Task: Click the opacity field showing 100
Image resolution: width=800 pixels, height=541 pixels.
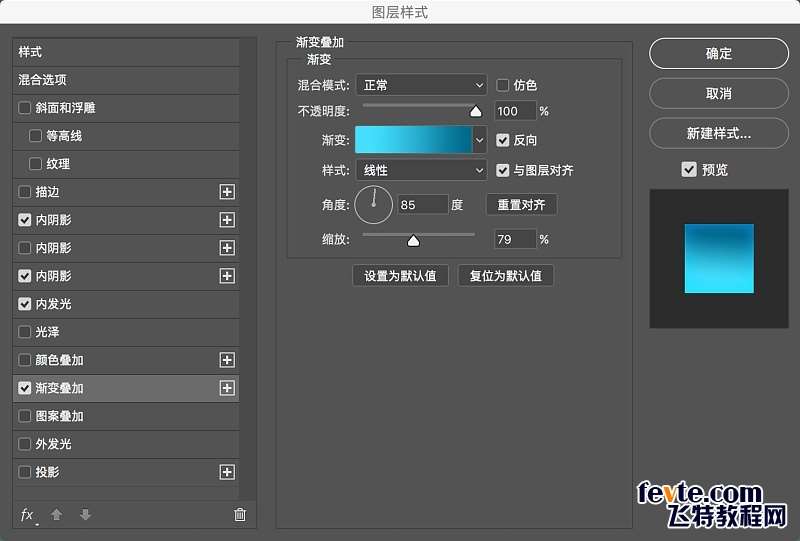Action: (x=515, y=111)
